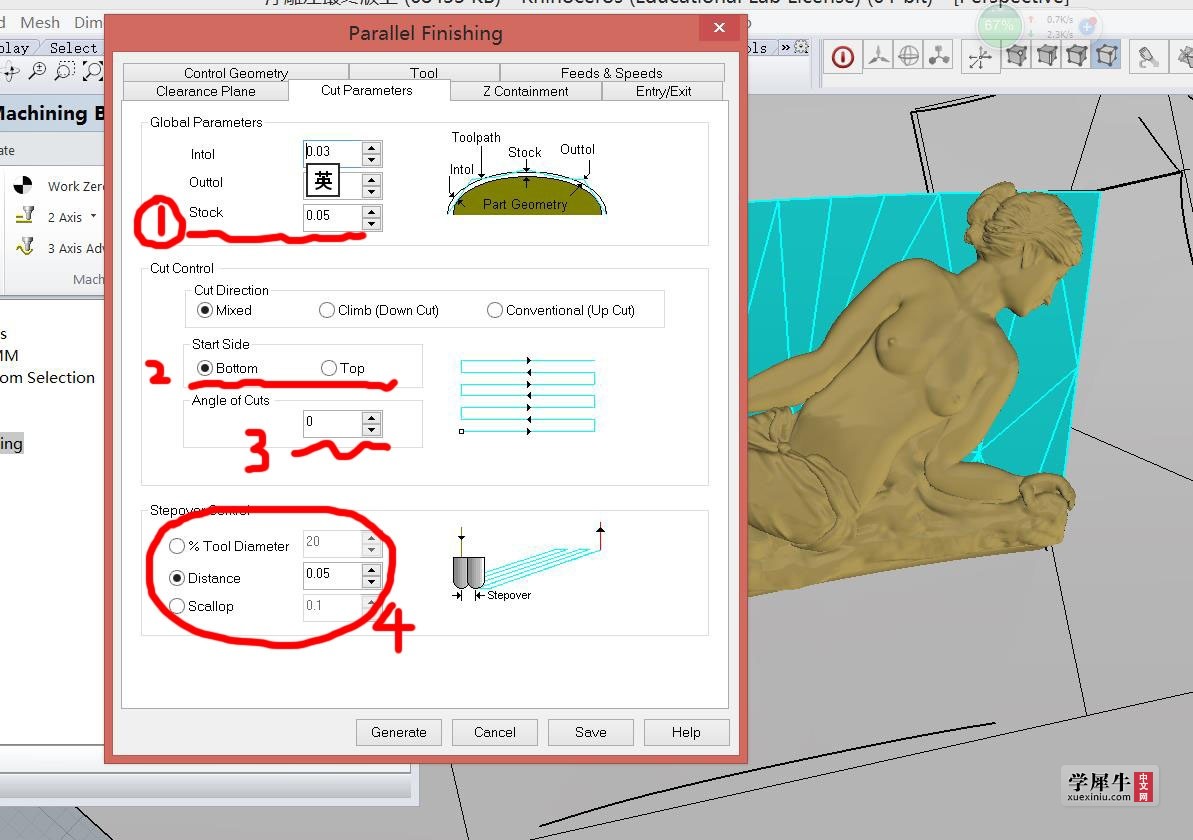Open the Feeds & Speeds tab
1193x840 pixels.
coord(612,73)
